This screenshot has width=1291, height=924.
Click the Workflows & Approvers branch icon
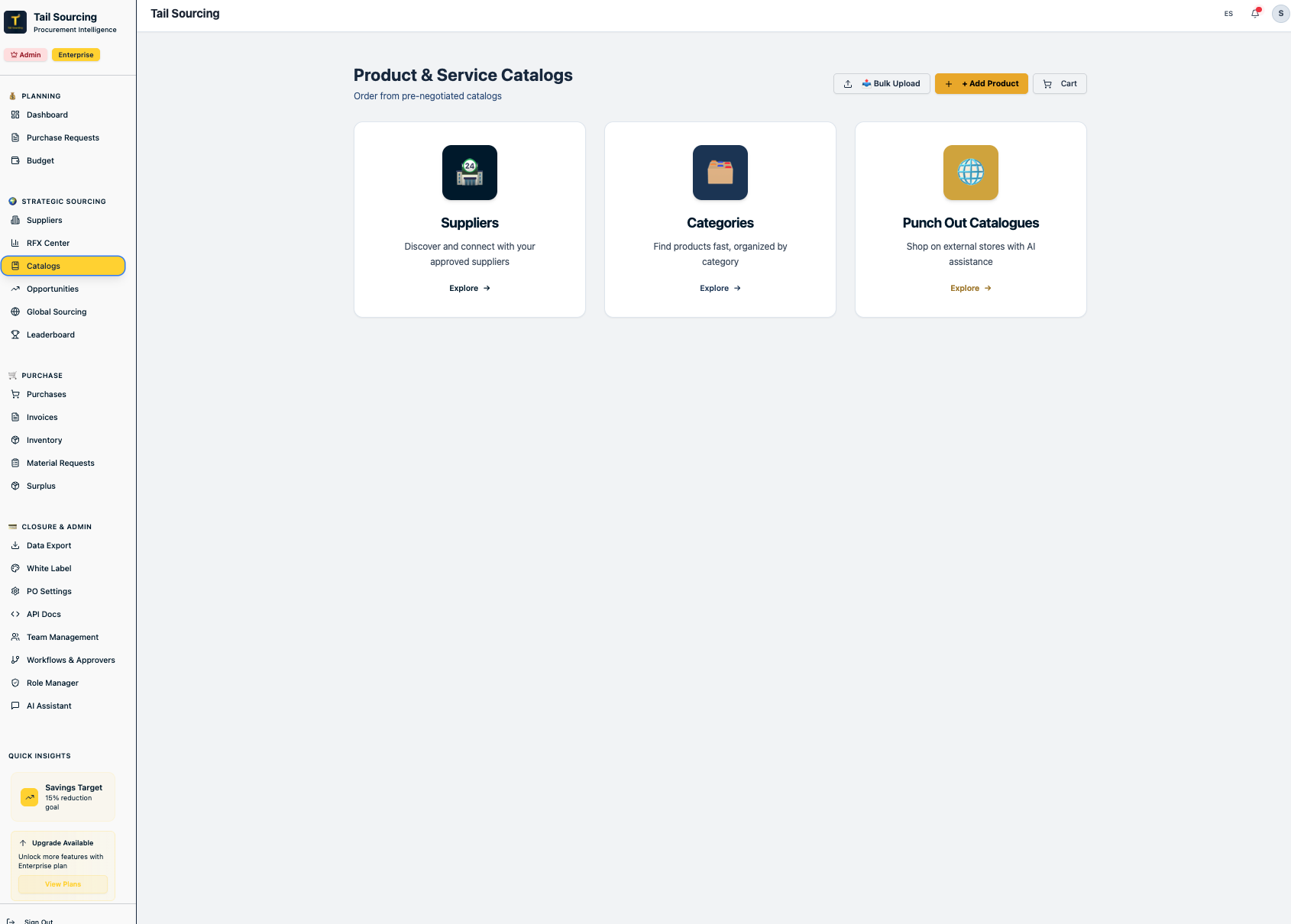click(x=15, y=660)
